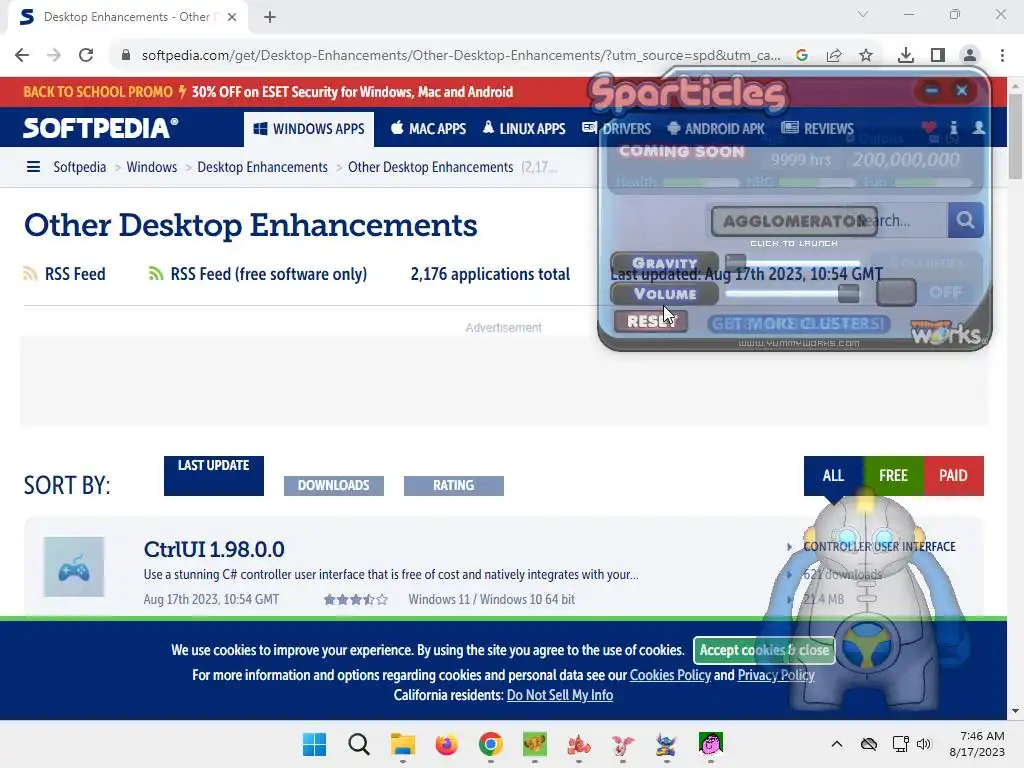This screenshot has width=1024, height=768.
Task: Show hidden system tray icons
Action: [837, 744]
